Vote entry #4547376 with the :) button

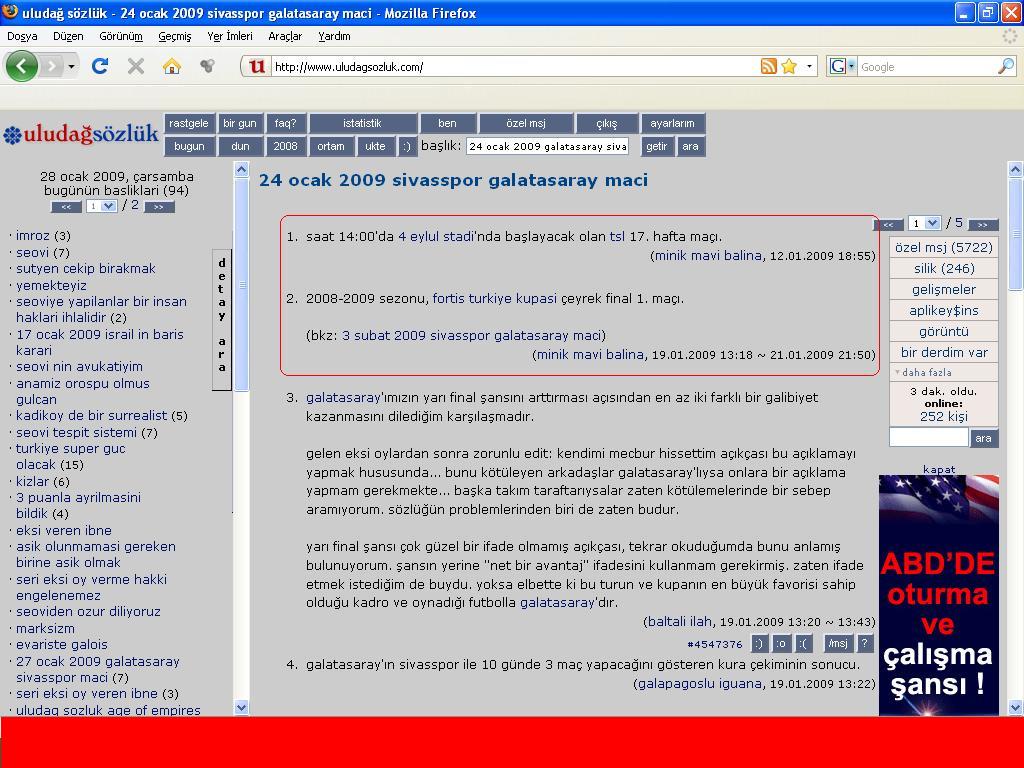pyautogui.click(x=759, y=643)
